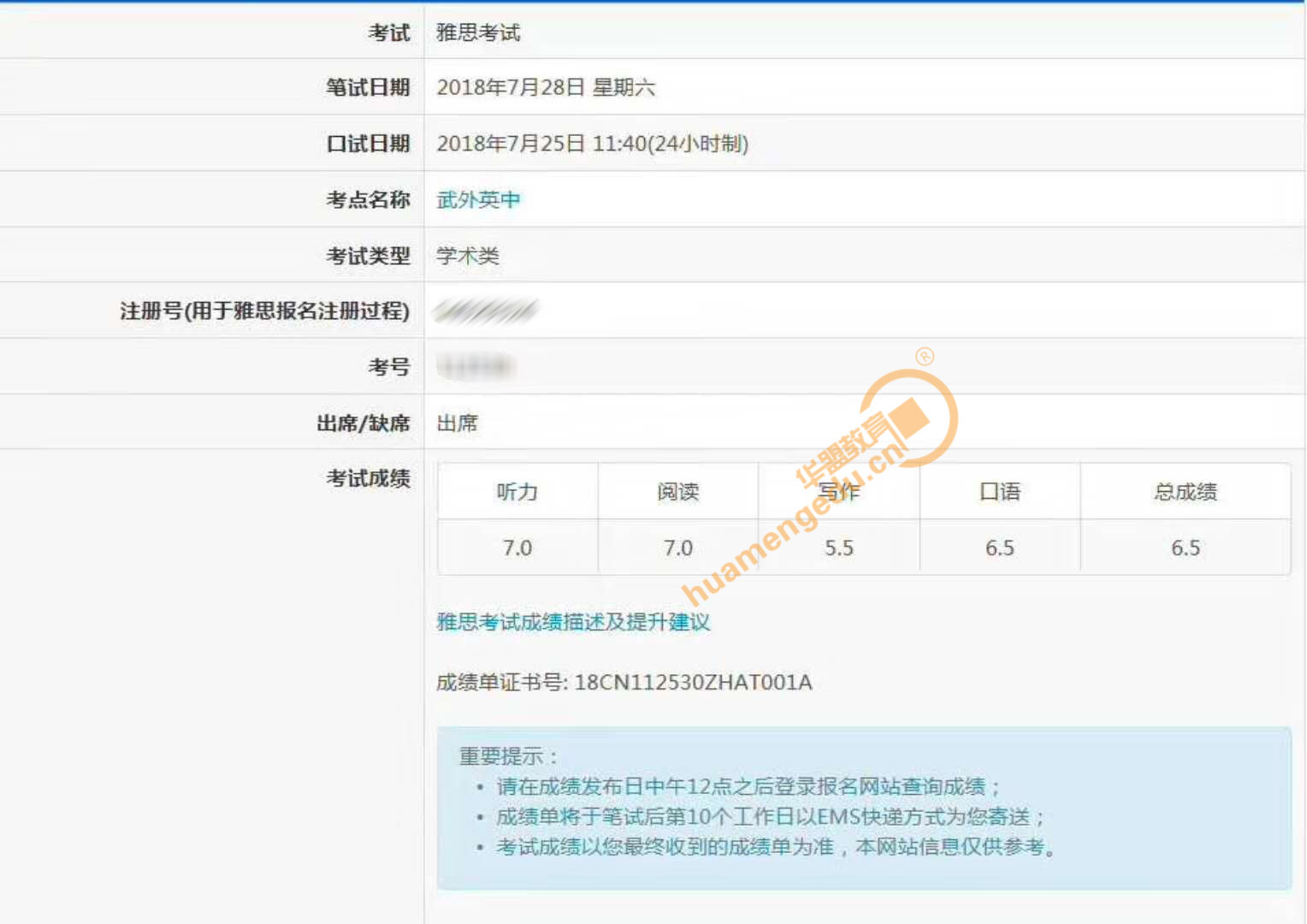Image resolution: width=1307 pixels, height=924 pixels.
Task: Click the notice line about EMS快递 delivery
Action: pos(770,817)
